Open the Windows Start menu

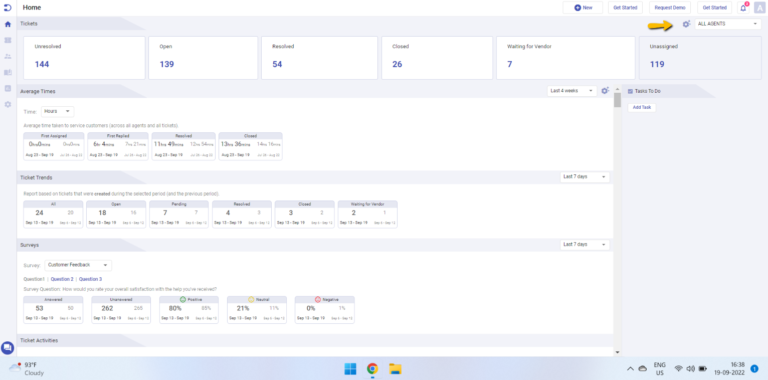(350, 369)
